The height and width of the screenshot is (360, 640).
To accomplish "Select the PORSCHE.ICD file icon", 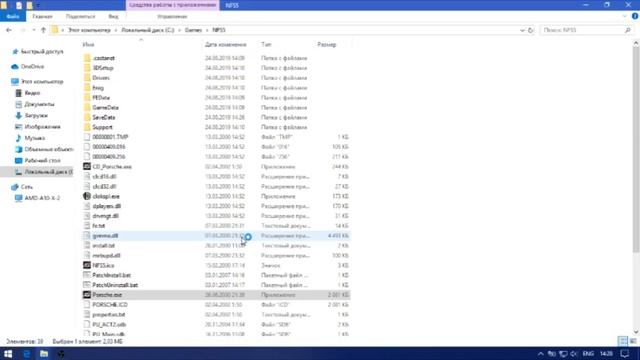I will 87,304.
